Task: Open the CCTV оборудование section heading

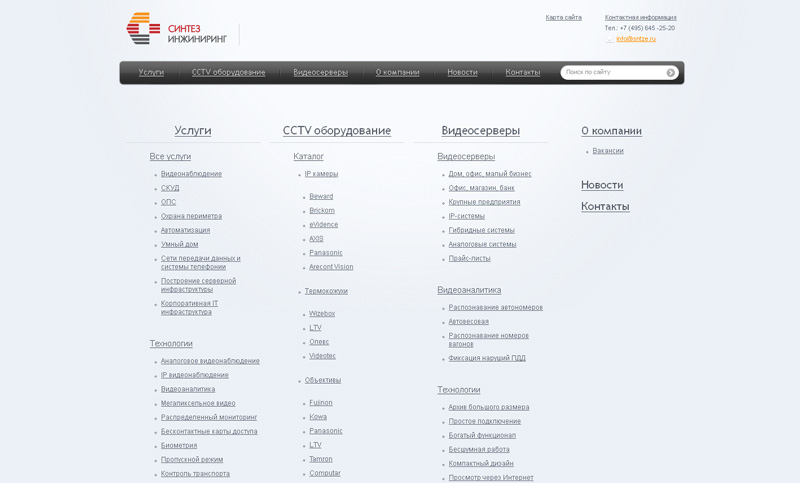Action: [x=337, y=131]
